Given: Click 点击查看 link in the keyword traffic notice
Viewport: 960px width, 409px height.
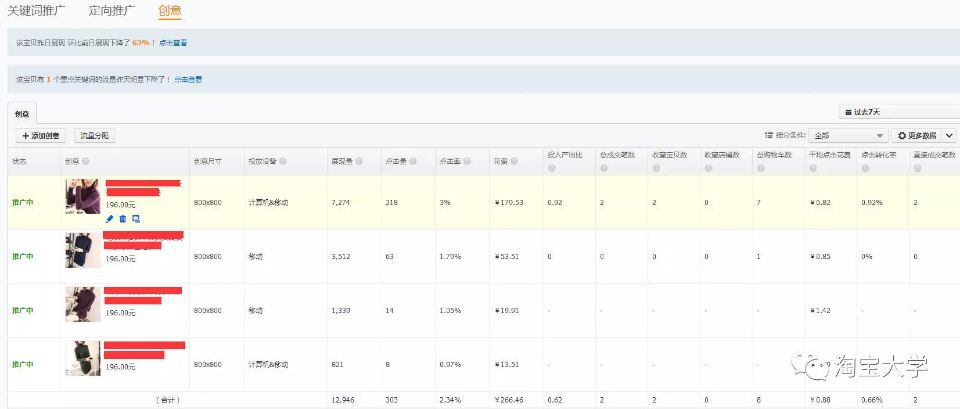Looking at the screenshot, I should 188,79.
